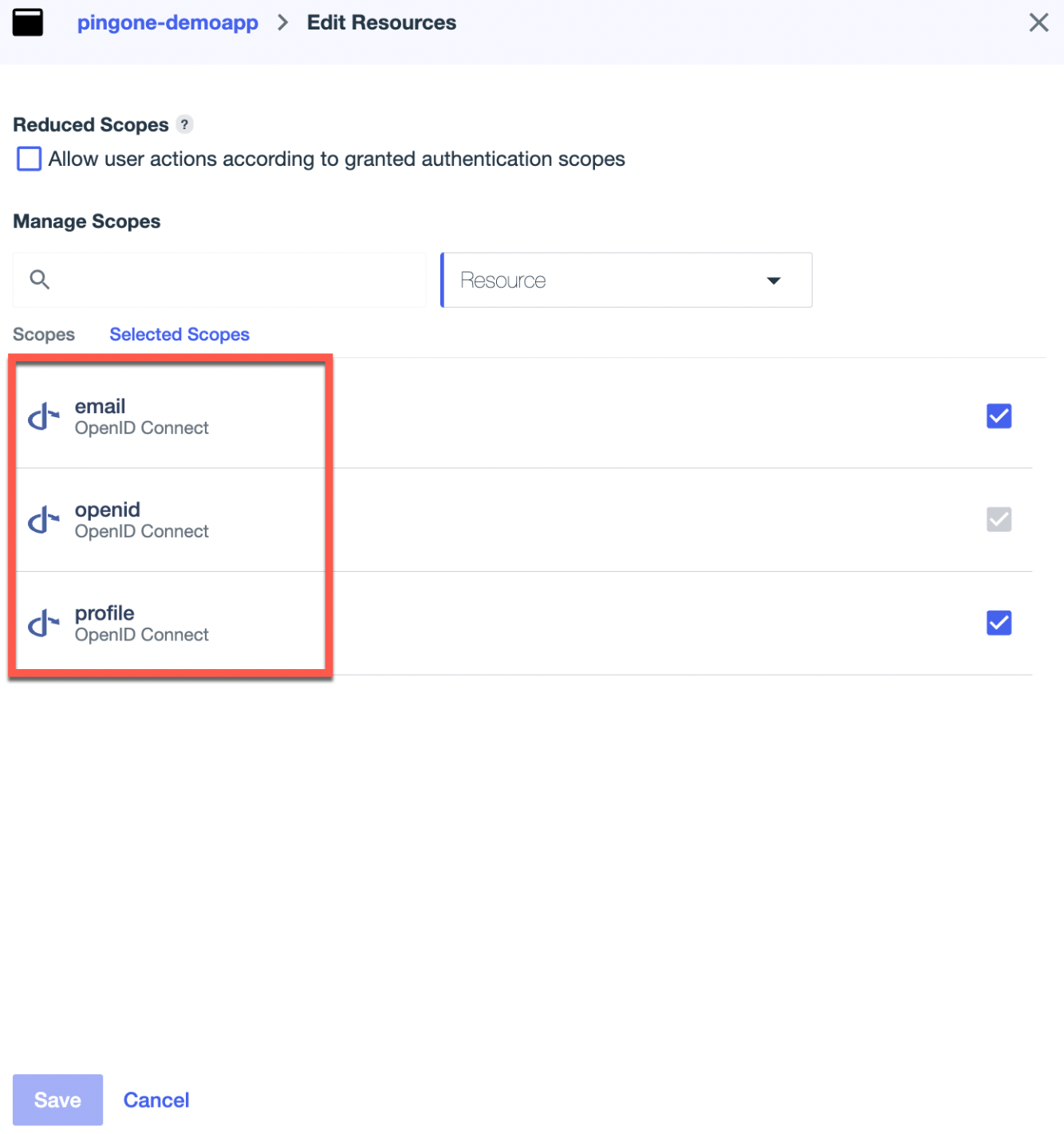This screenshot has width=1064, height=1134.
Task: Click the breadcrumb chevron separator arrow
Action: coord(282,22)
